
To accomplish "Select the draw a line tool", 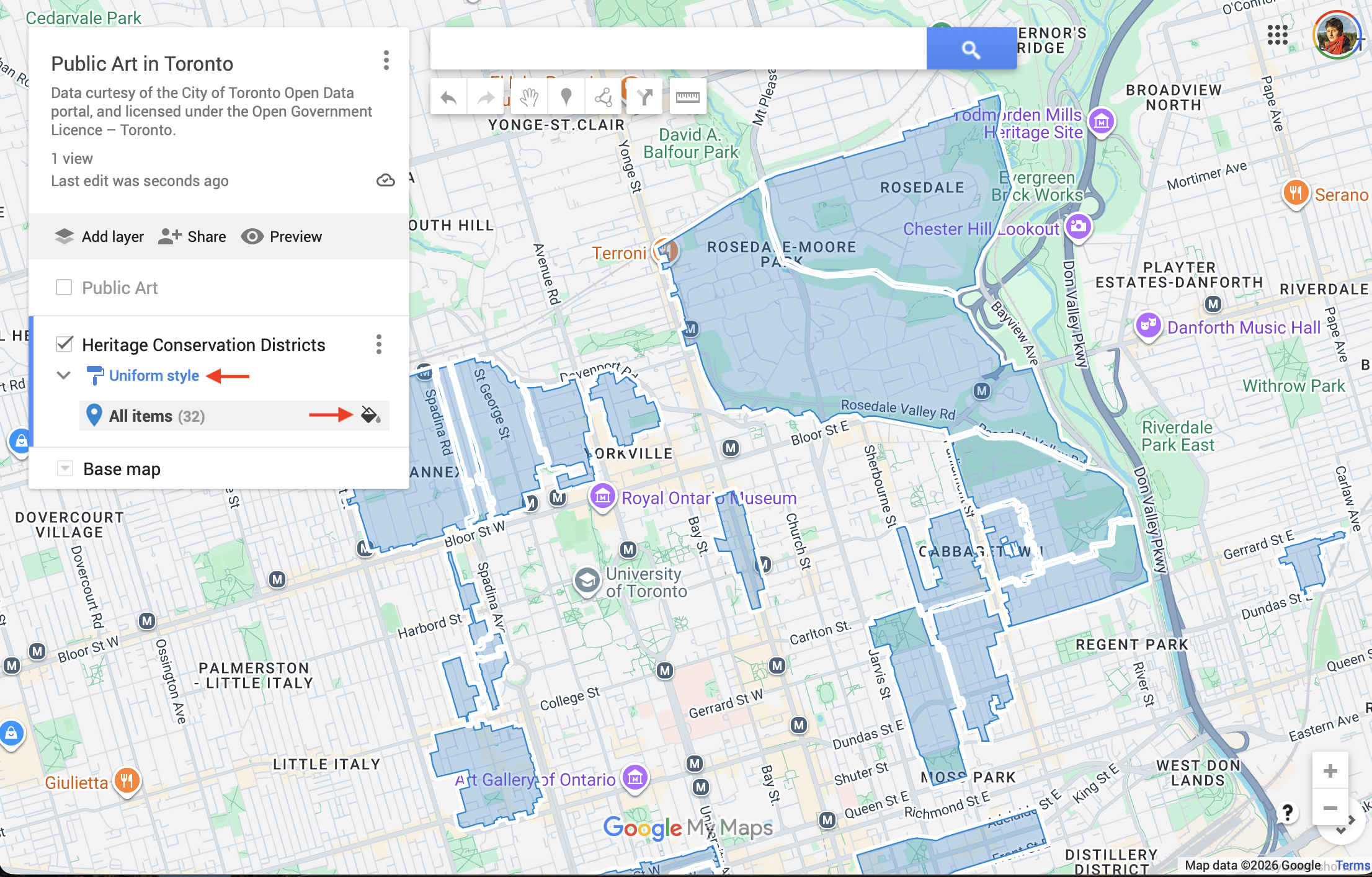I will click(x=604, y=97).
